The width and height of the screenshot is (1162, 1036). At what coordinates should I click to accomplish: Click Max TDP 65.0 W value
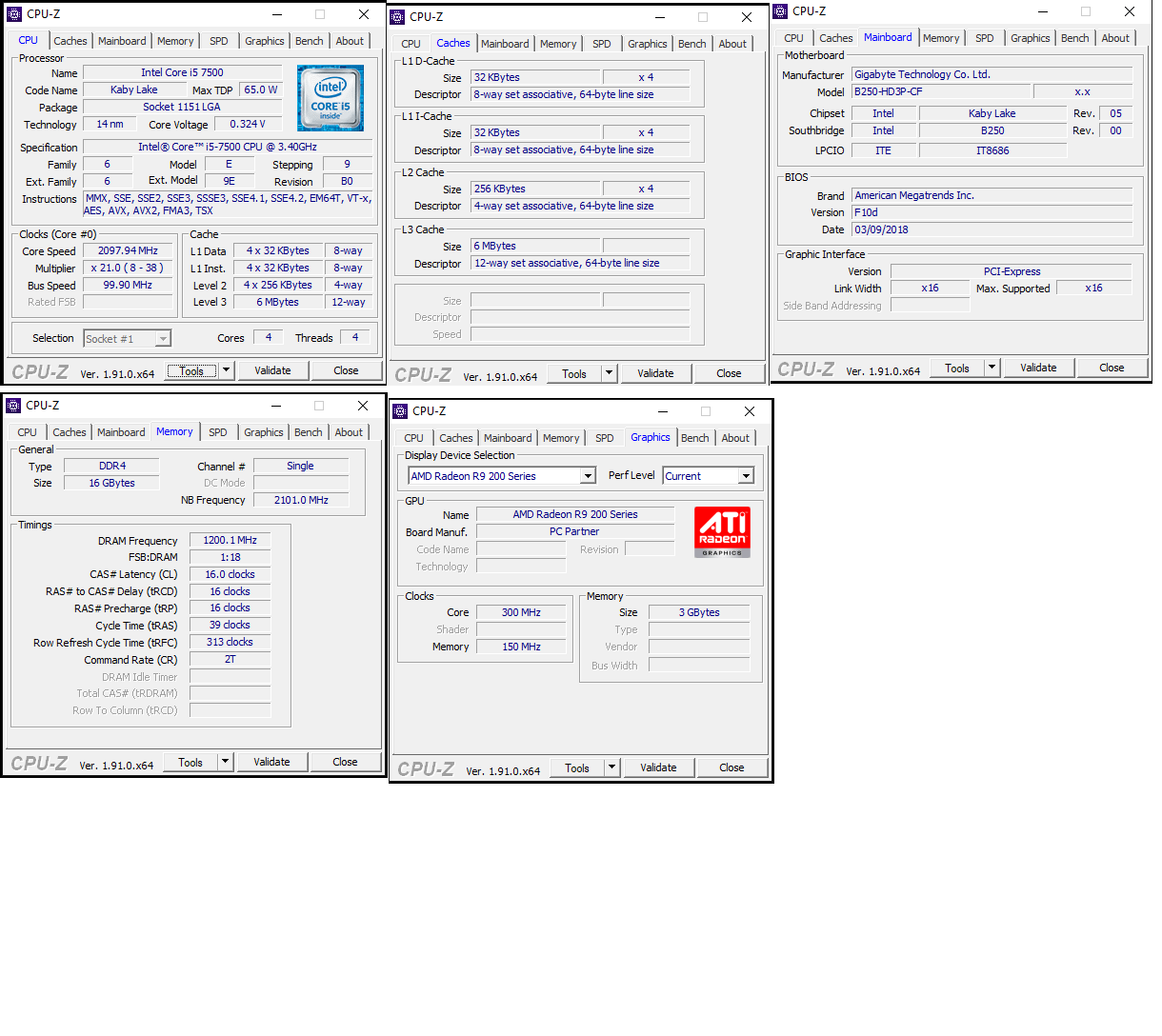260,90
